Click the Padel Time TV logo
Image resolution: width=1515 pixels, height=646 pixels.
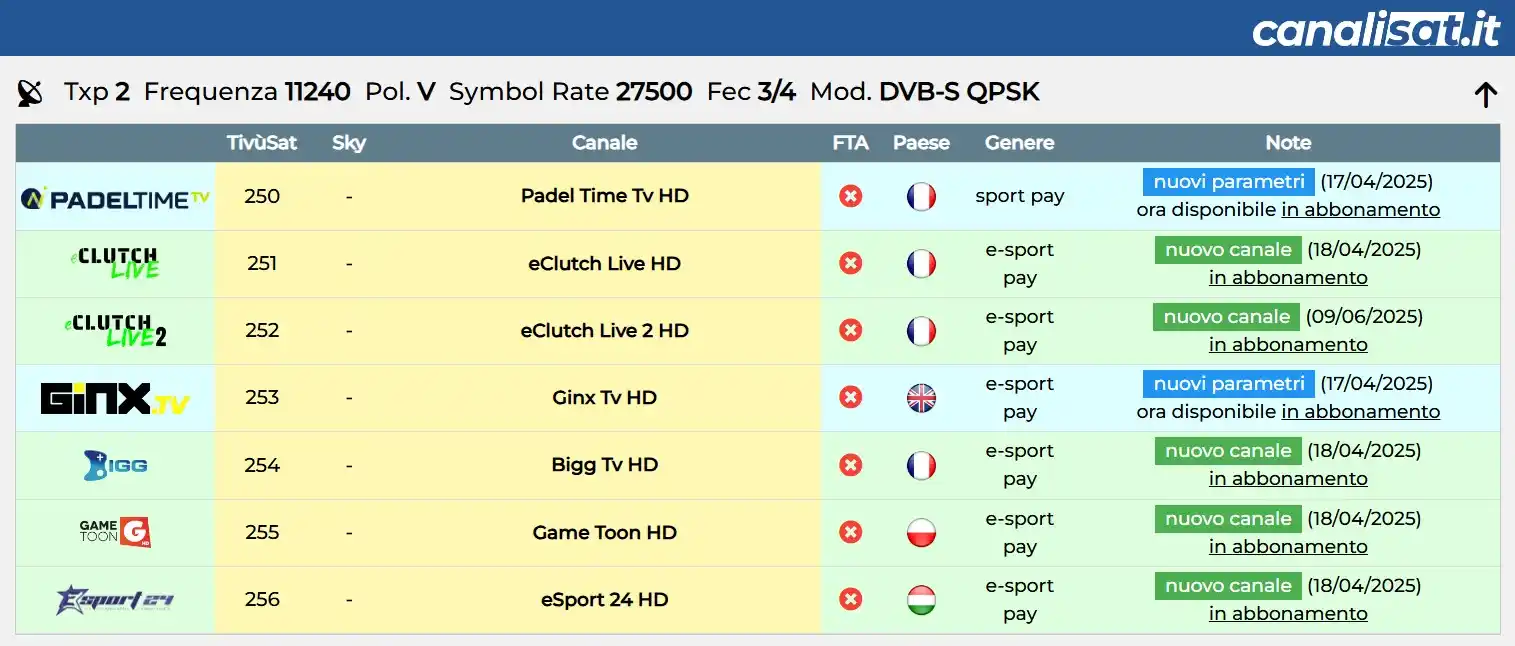(115, 197)
